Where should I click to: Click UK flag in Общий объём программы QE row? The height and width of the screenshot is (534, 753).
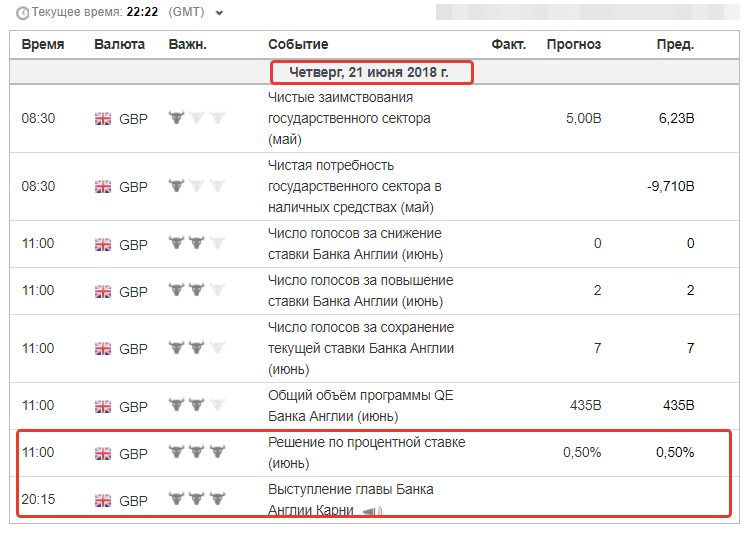pyautogui.click(x=103, y=406)
